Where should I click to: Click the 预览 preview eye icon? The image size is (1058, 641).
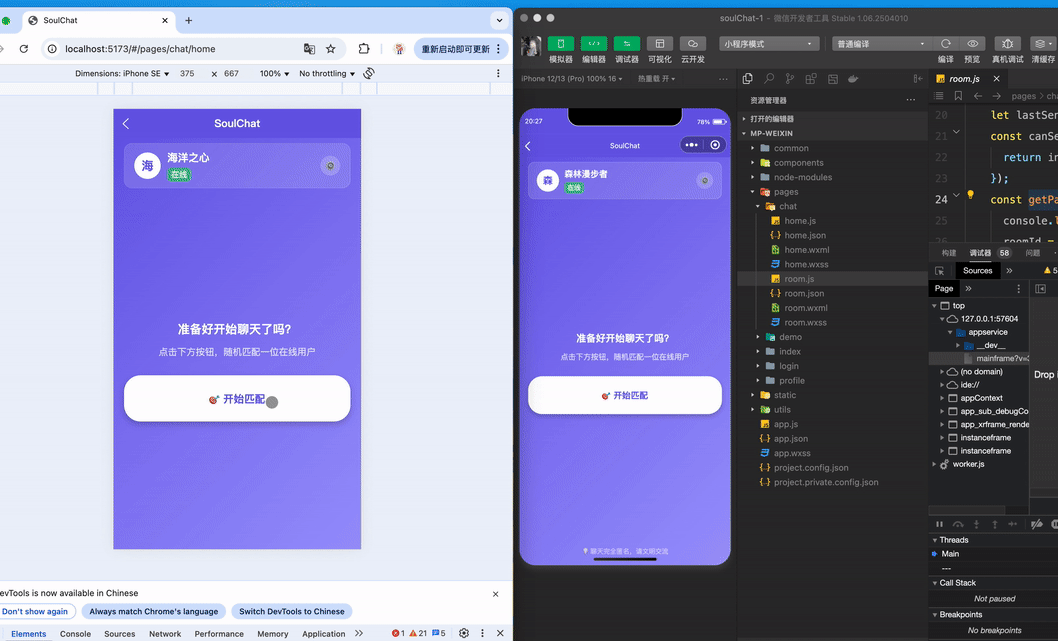(973, 44)
